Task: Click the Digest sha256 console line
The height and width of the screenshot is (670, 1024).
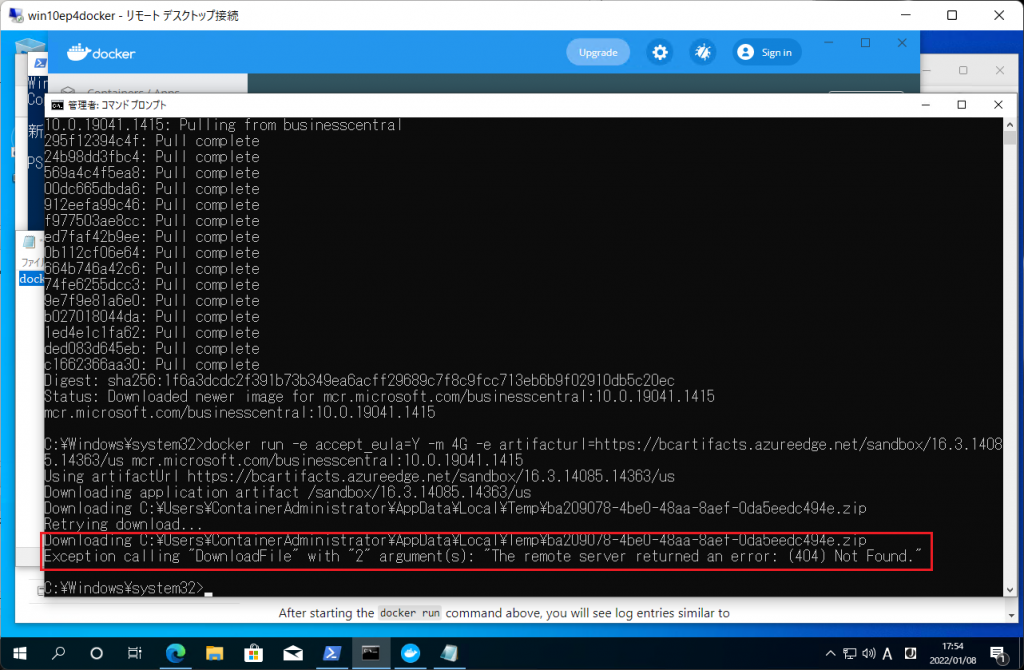Action: click(x=359, y=381)
